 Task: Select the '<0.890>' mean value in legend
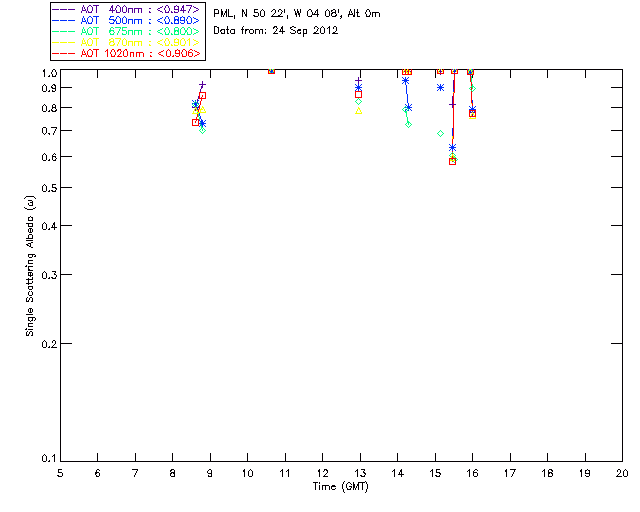click(178, 20)
